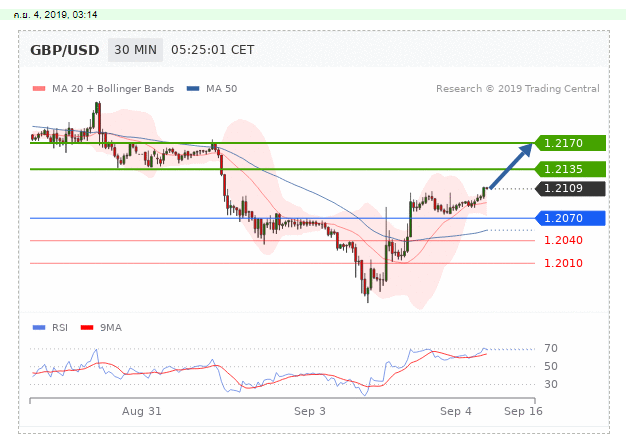Viewport: 626px width, 447px height.
Task: Click the 1.2010 support level value
Action: (563, 263)
